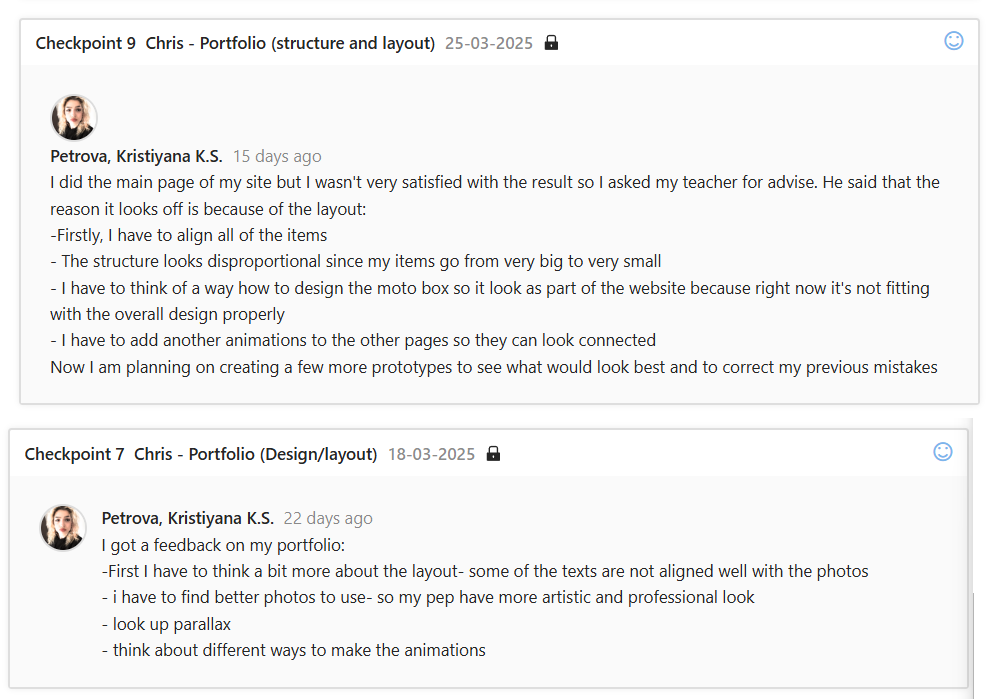Click the lock icon beside 25-03-2025
Viewport: 993px width, 699px height.
coord(551,43)
